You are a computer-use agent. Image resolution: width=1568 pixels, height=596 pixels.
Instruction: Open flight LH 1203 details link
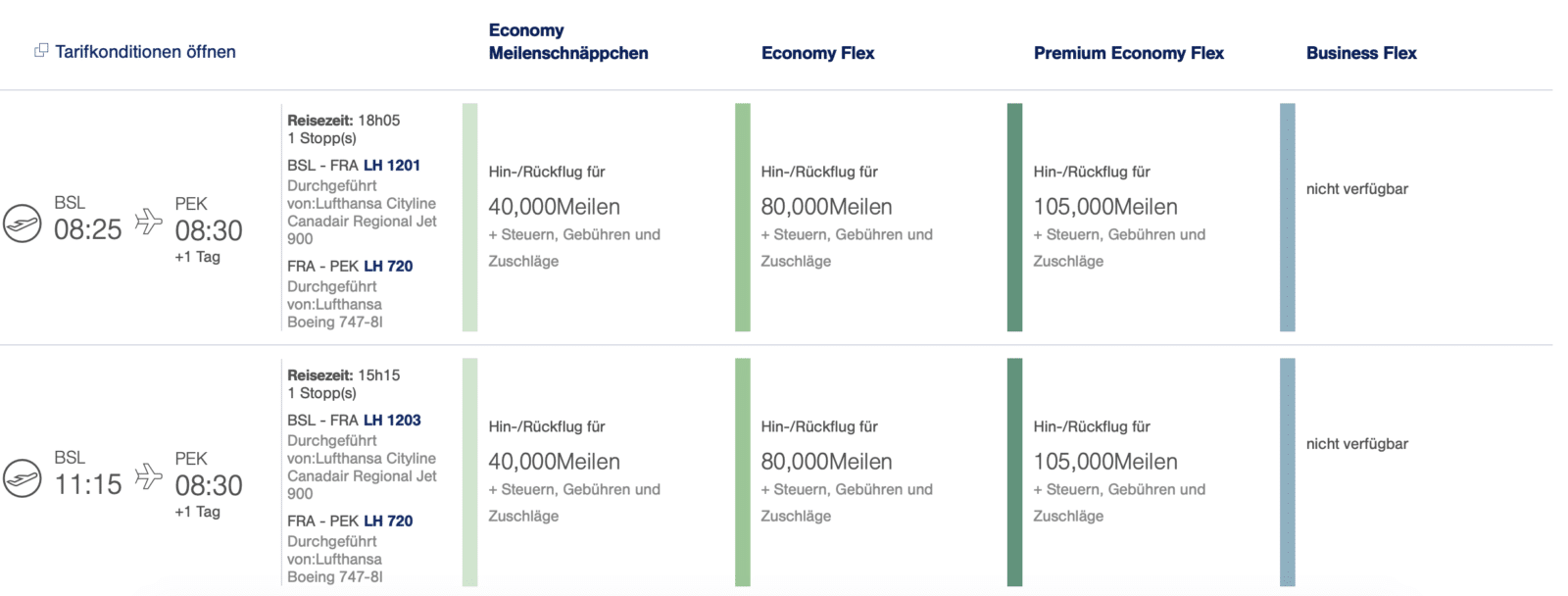pos(391,421)
